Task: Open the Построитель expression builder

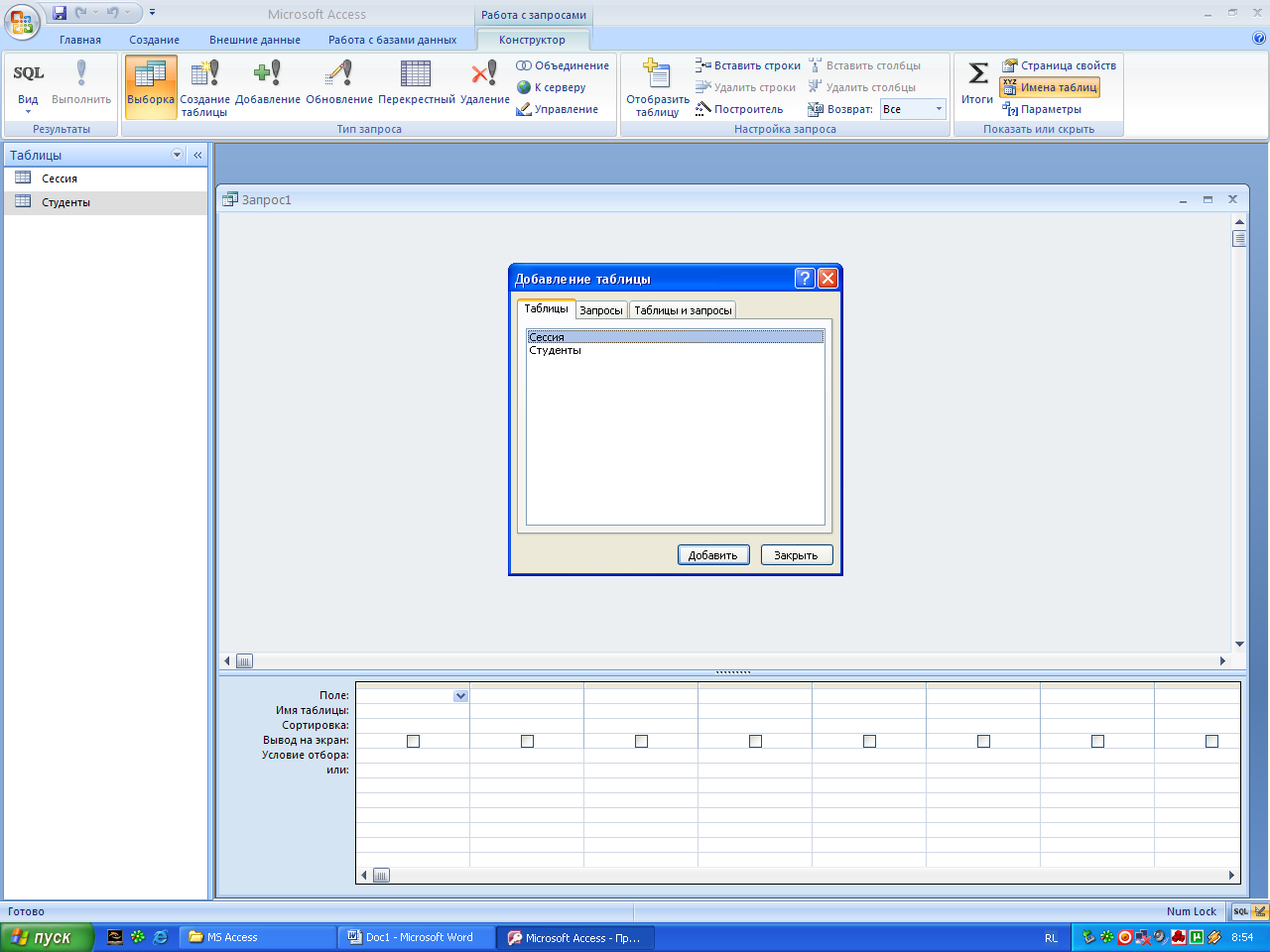Action: pos(739,109)
